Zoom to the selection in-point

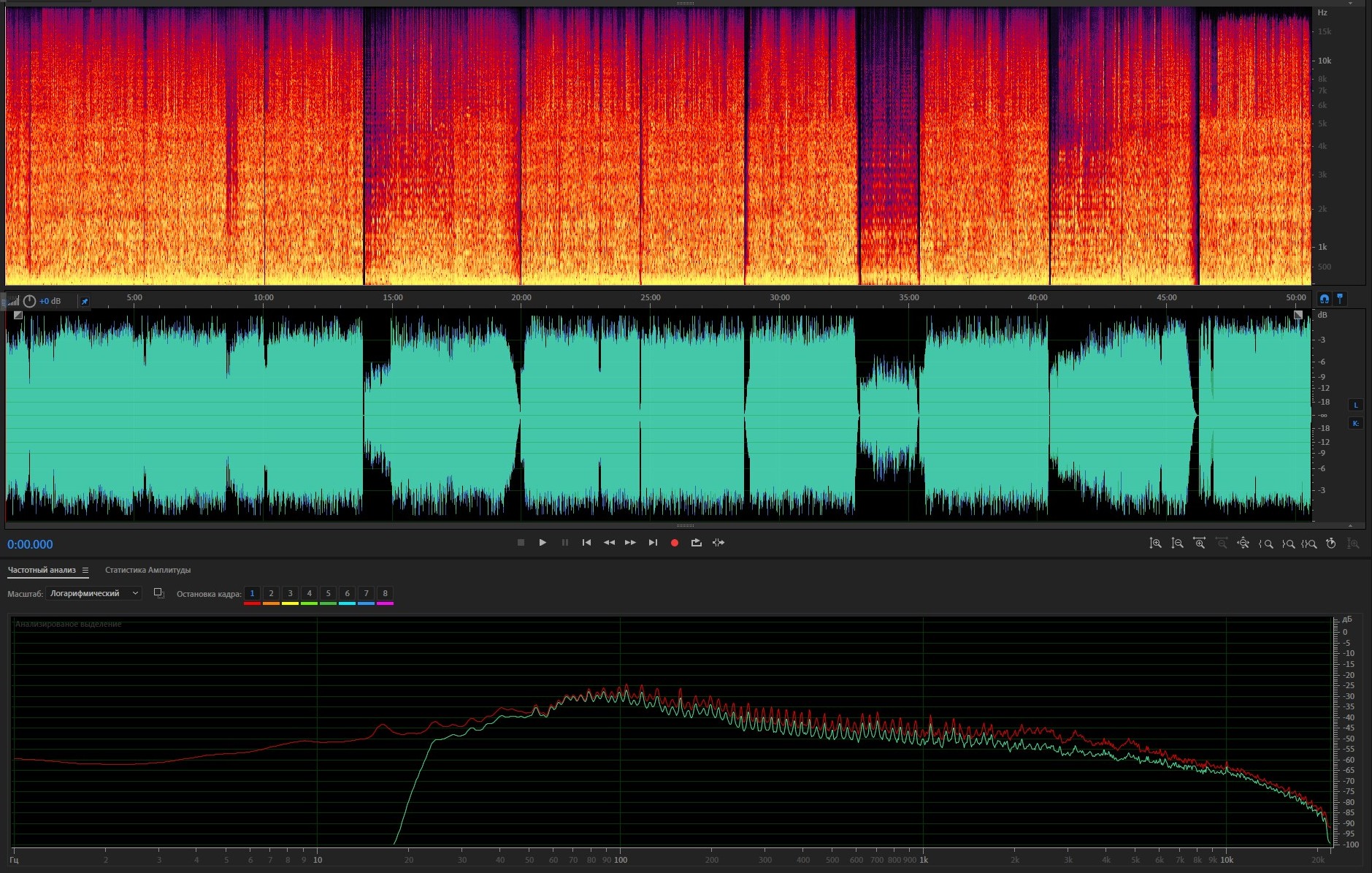[1265, 544]
